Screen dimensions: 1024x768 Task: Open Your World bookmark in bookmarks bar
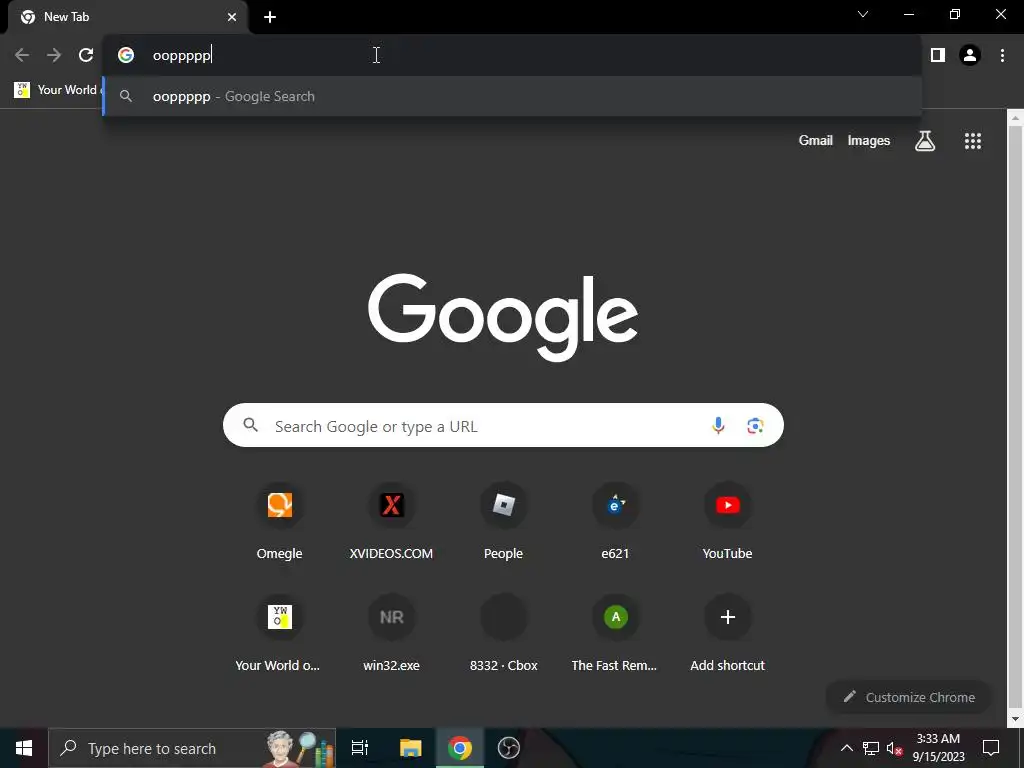click(56, 90)
